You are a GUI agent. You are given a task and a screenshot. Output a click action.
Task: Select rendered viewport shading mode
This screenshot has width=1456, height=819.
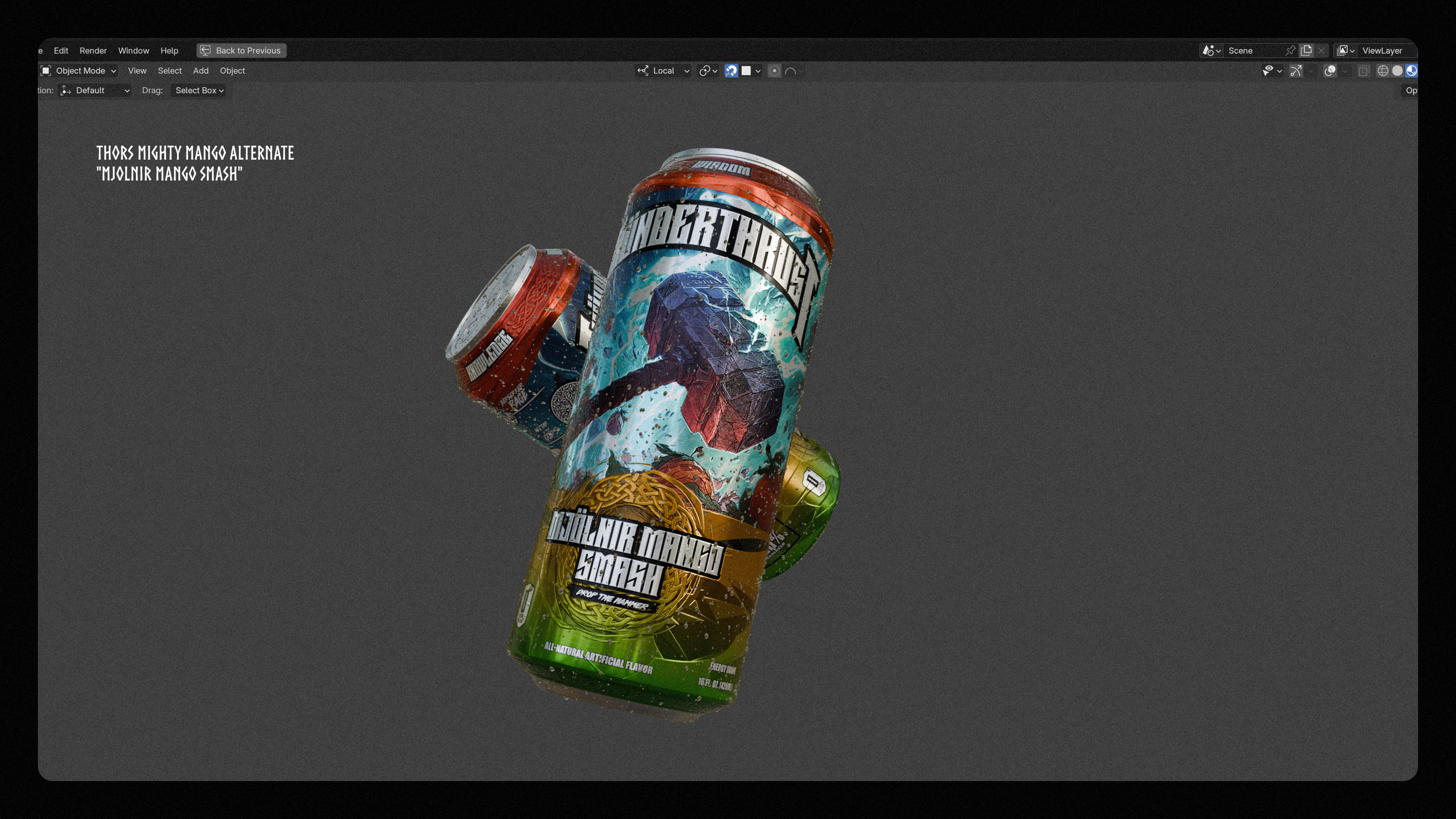coord(1411,71)
